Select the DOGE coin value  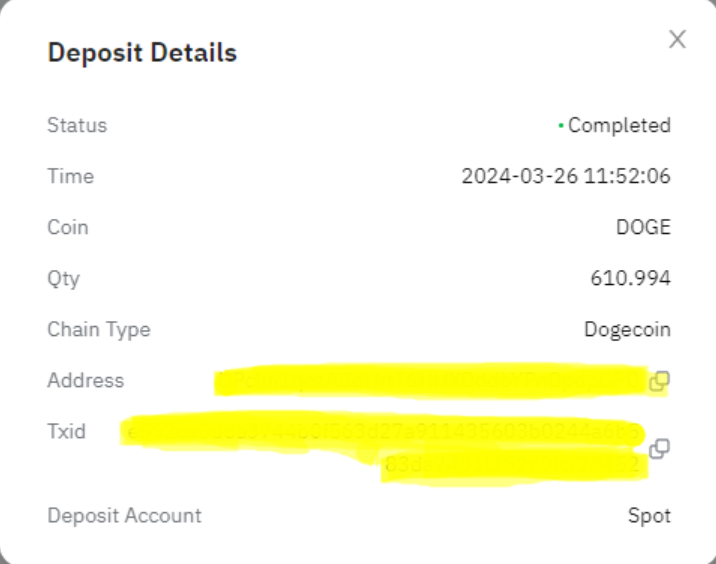tap(643, 228)
